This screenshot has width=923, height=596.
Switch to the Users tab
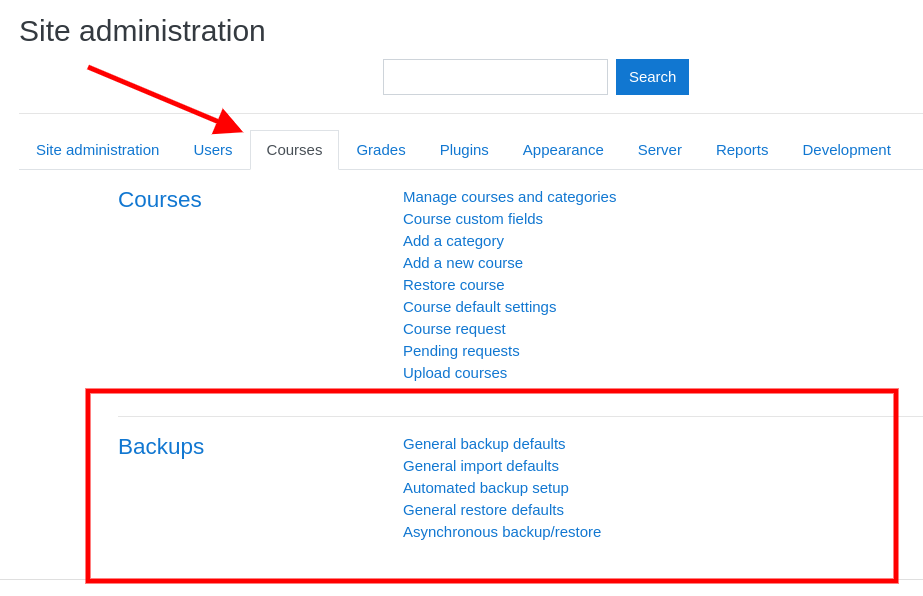coord(212,149)
